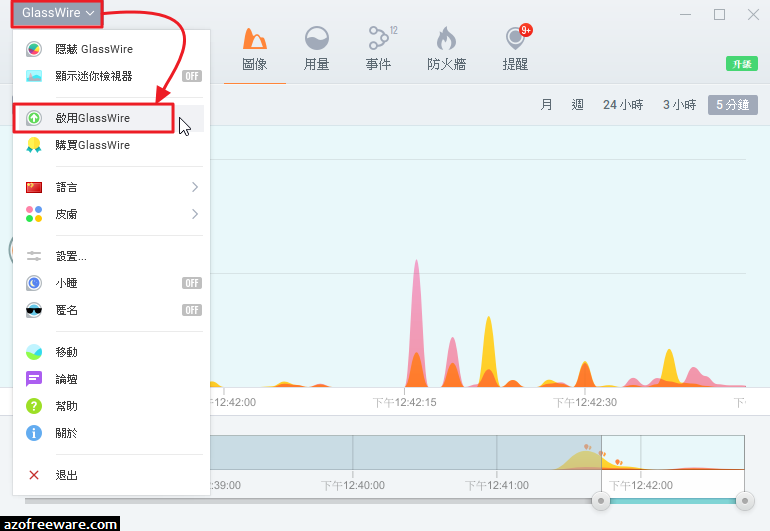
Task: Click the tall pink traffic spike in graph
Action: 416,314
